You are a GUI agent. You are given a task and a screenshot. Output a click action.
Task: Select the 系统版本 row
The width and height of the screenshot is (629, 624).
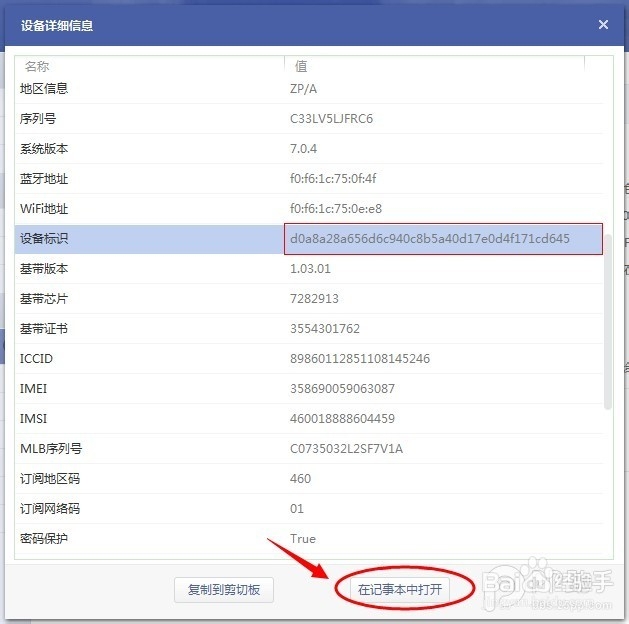309,149
